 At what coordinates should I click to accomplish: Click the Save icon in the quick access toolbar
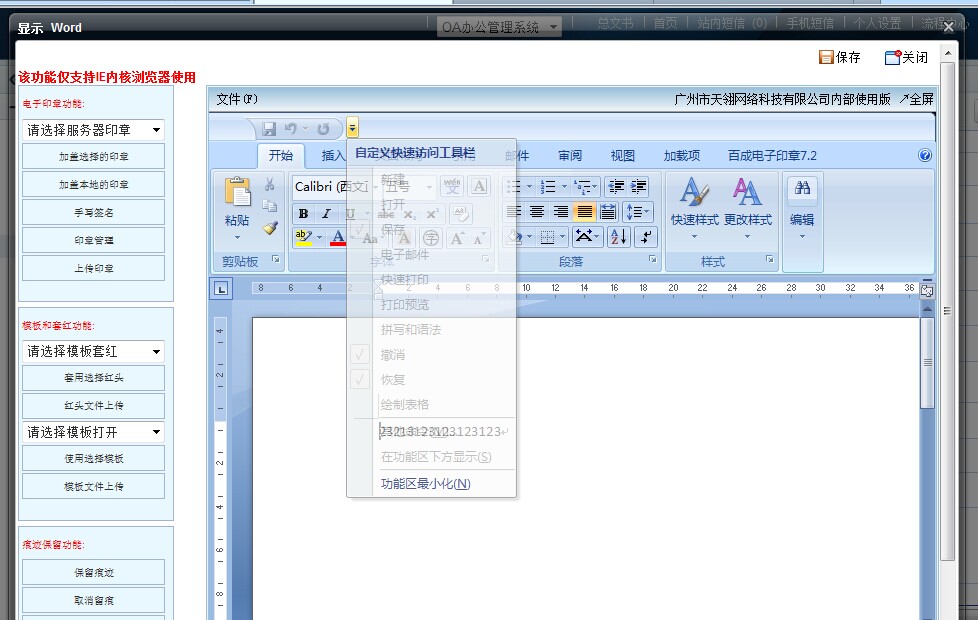click(269, 128)
